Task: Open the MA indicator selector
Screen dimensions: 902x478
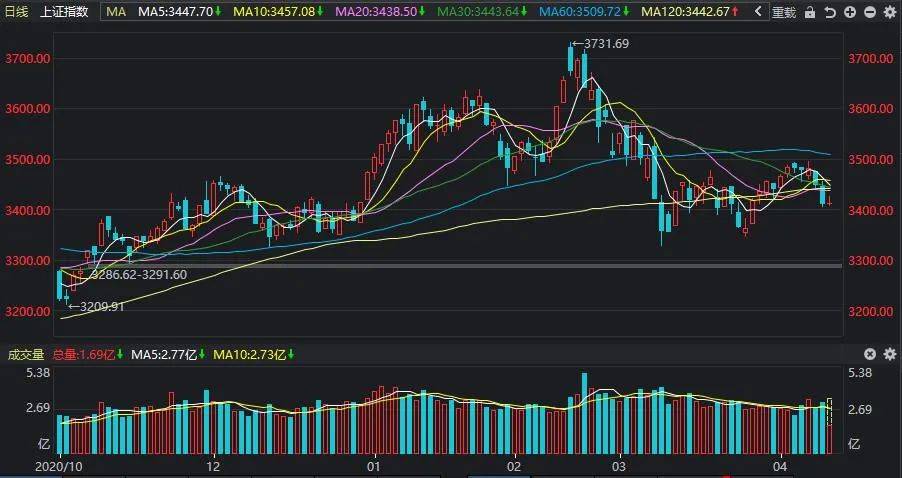Action: coord(116,13)
